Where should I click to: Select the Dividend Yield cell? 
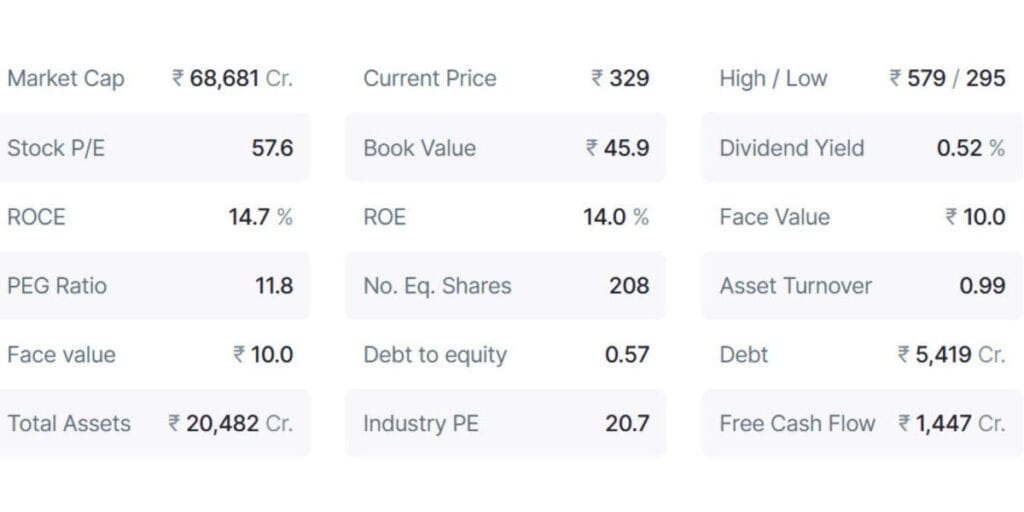(x=861, y=148)
